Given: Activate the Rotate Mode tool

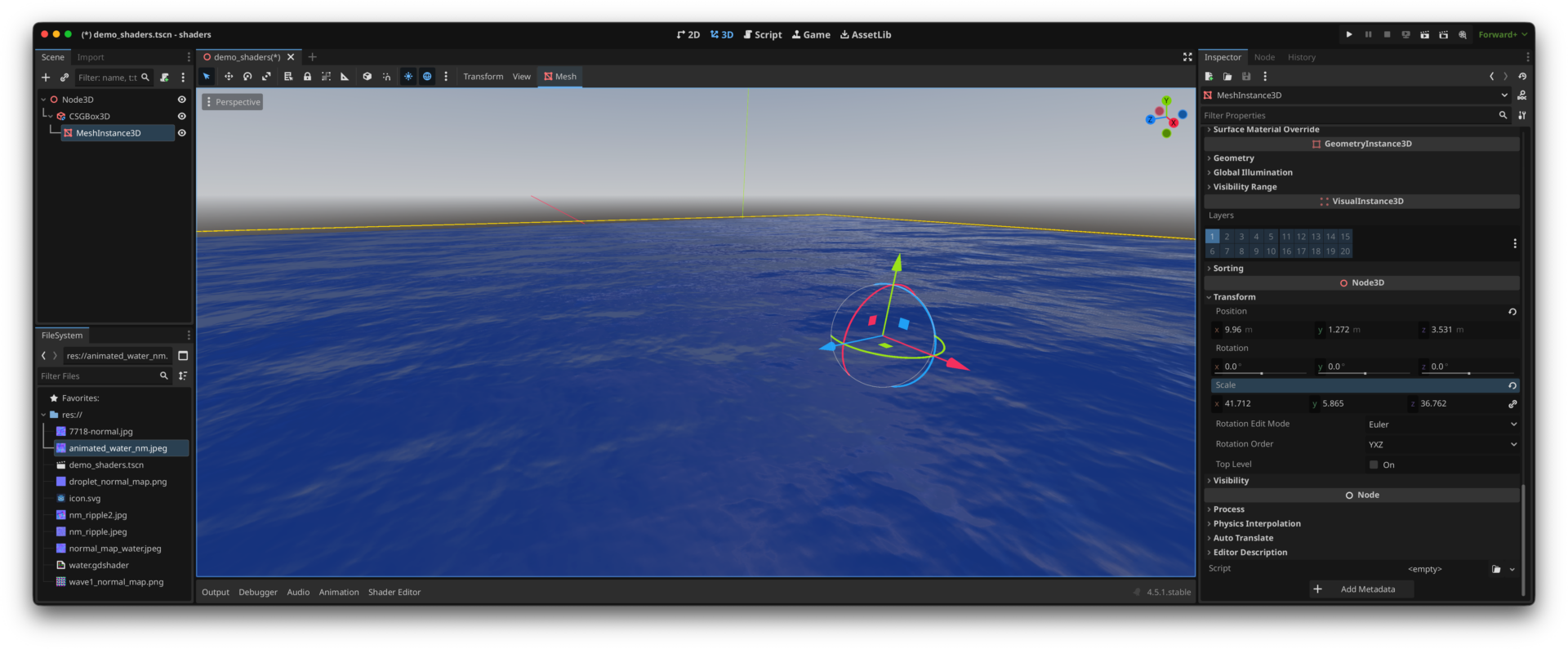Looking at the screenshot, I should point(247,77).
